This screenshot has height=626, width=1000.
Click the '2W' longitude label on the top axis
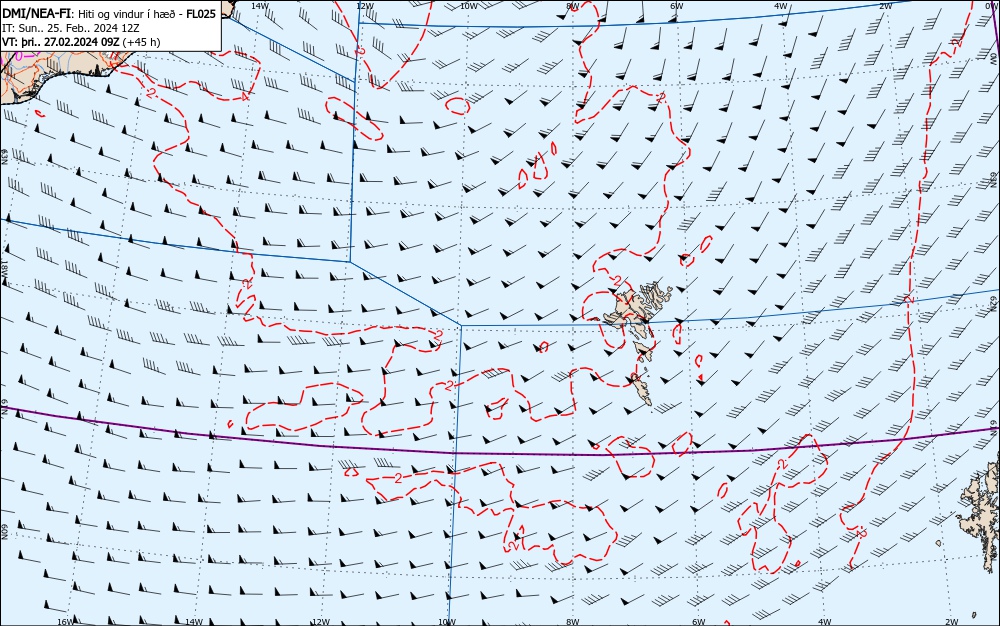pos(886,6)
